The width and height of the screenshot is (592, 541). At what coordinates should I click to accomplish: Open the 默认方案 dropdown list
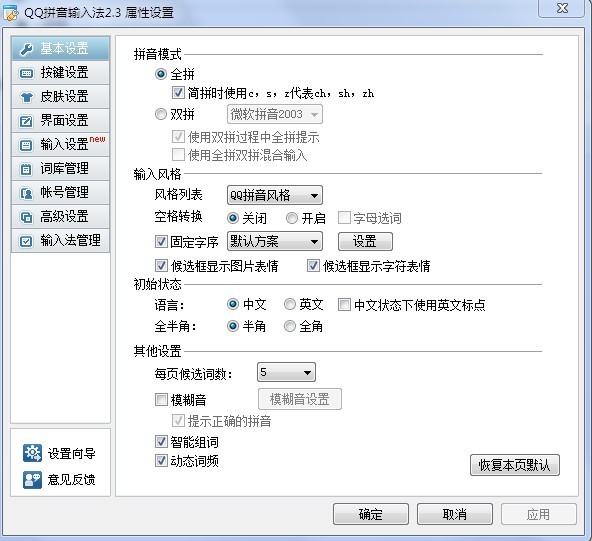pyautogui.click(x=274, y=241)
